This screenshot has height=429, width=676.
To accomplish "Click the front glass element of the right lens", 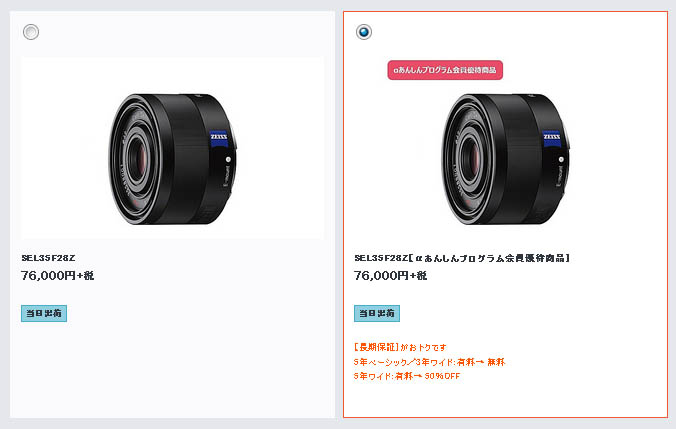I will pyautogui.click(x=470, y=159).
